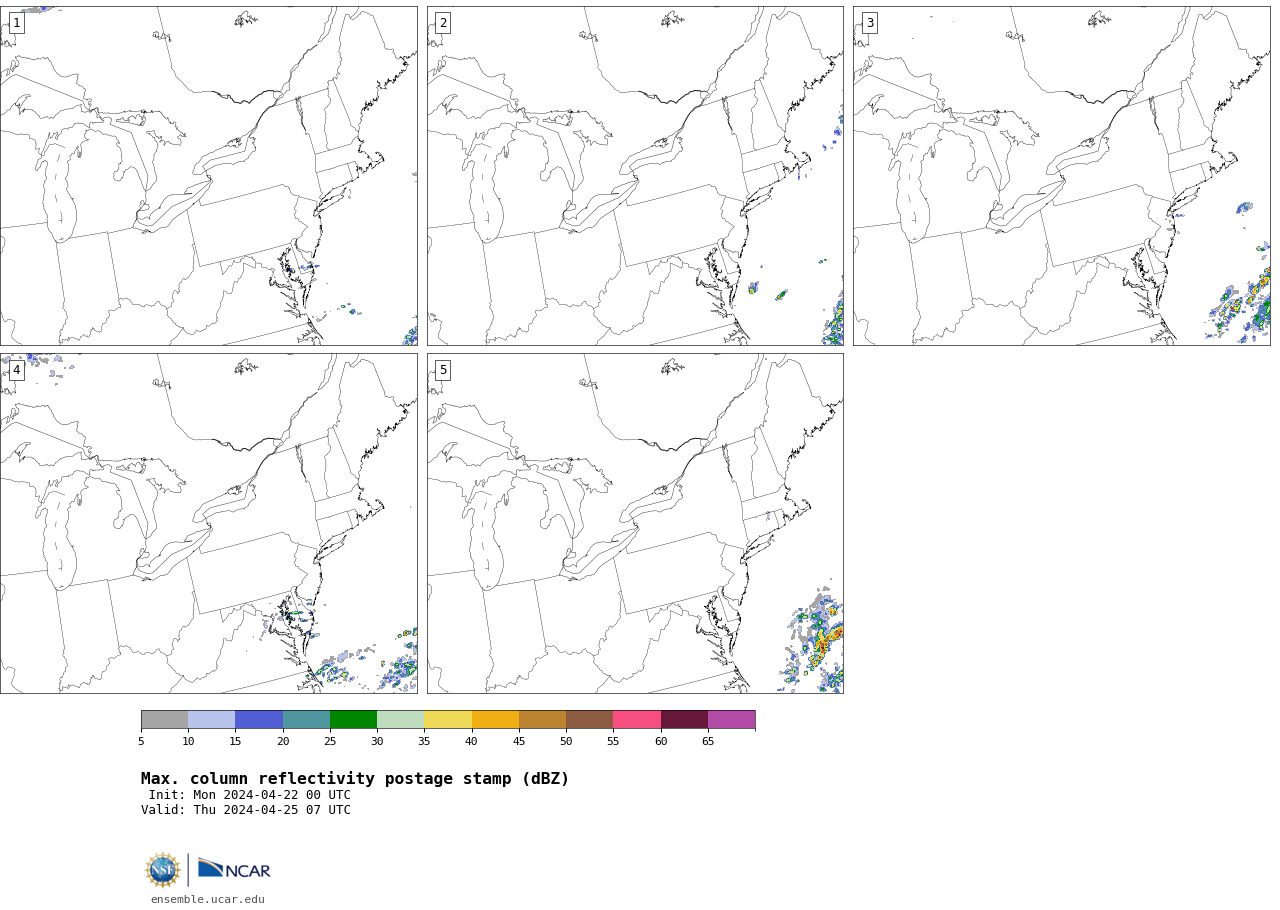Click the light lavender 10-15 dBZ swatch

(211, 720)
